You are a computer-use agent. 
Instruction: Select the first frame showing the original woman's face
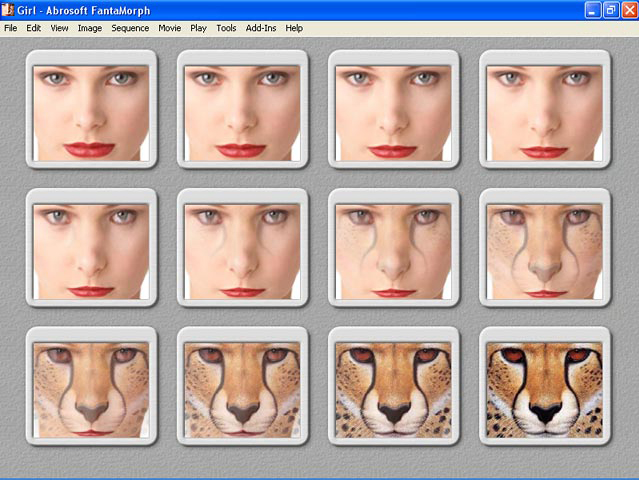(91, 110)
